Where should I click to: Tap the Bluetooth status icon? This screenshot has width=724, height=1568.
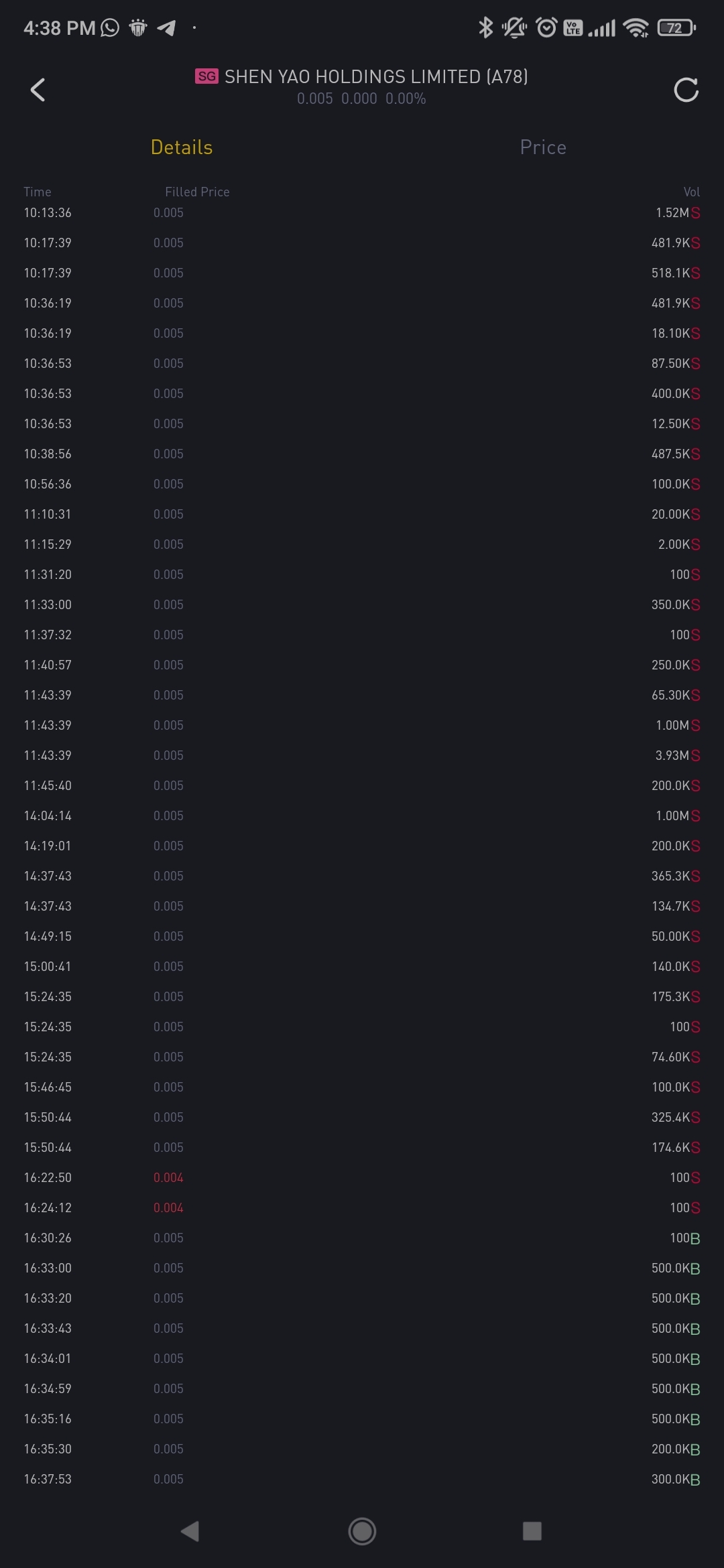click(485, 28)
